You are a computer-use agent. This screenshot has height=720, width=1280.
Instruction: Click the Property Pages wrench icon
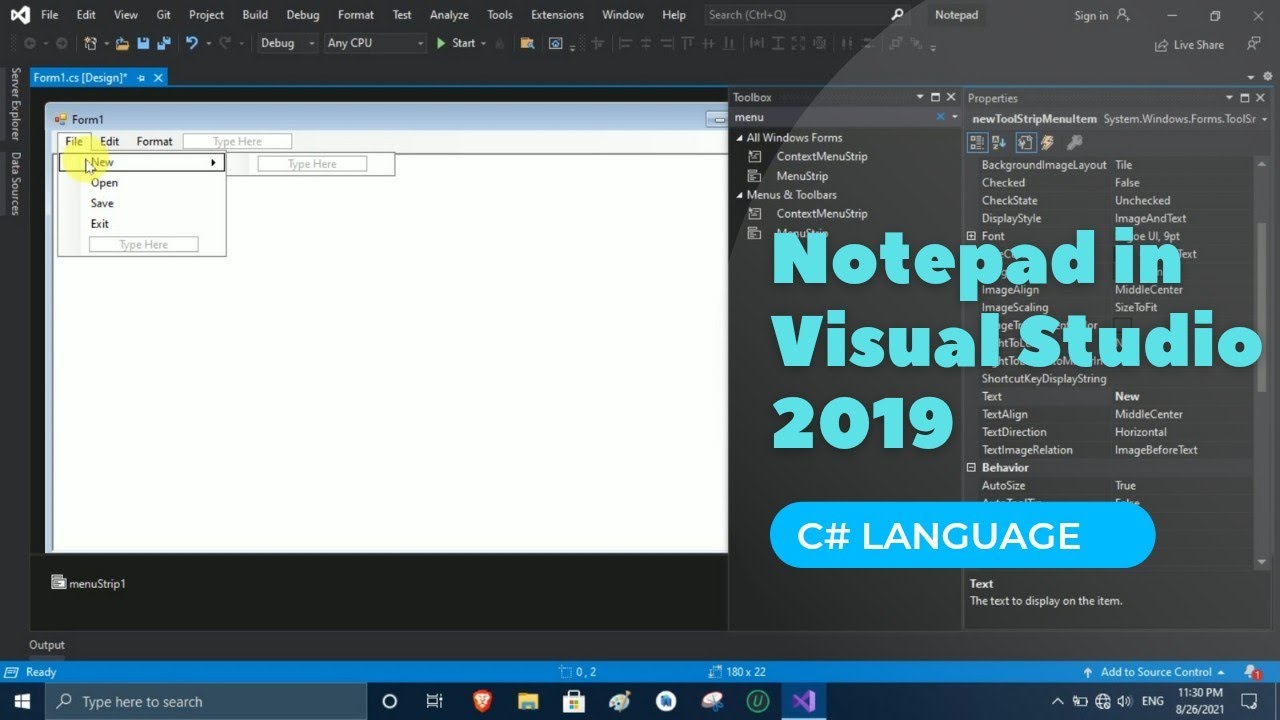point(1074,143)
